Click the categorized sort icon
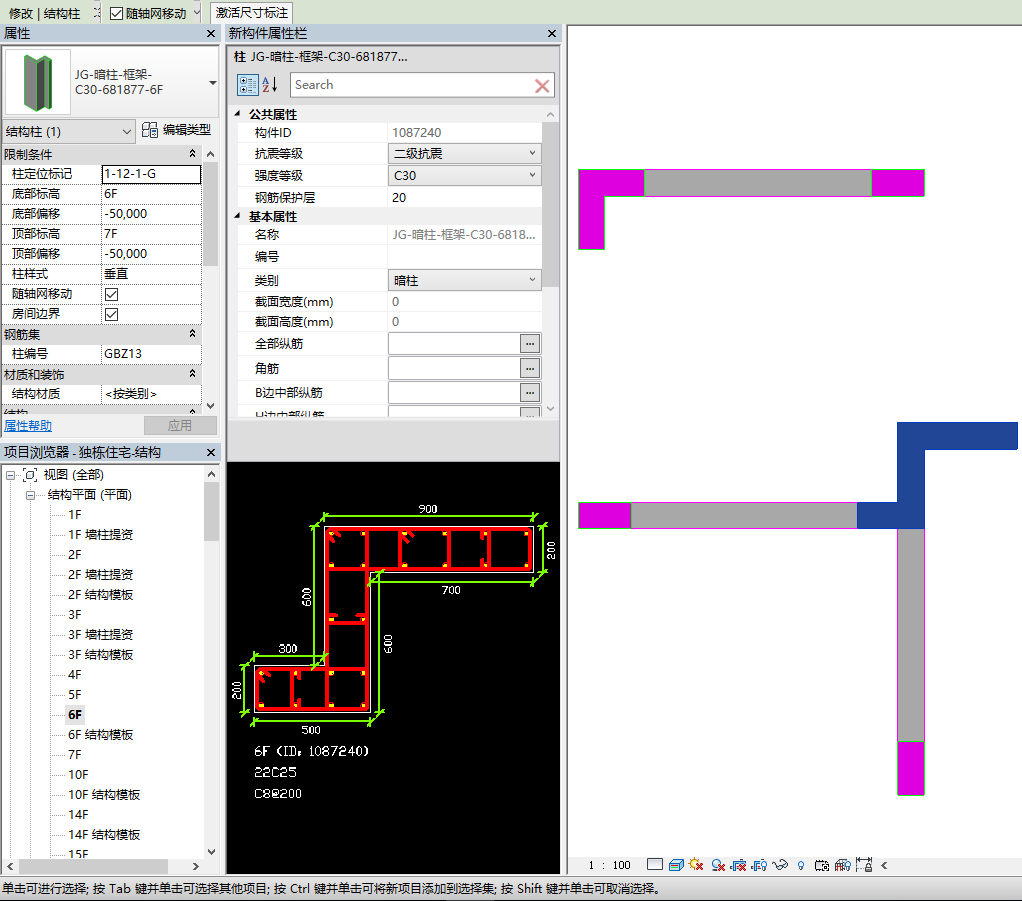 pyautogui.click(x=248, y=85)
